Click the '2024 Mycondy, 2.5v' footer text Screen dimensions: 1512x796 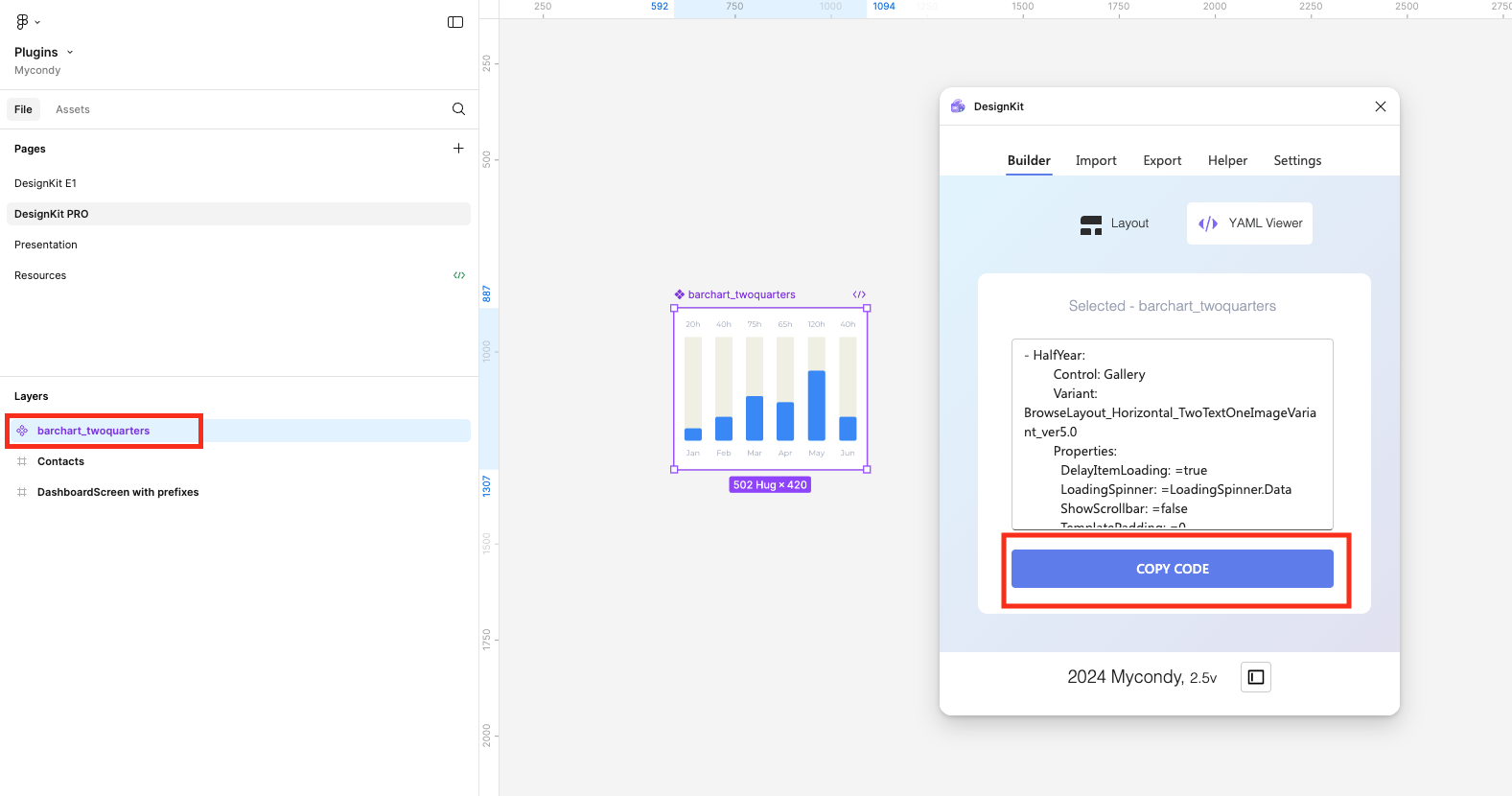[1142, 677]
